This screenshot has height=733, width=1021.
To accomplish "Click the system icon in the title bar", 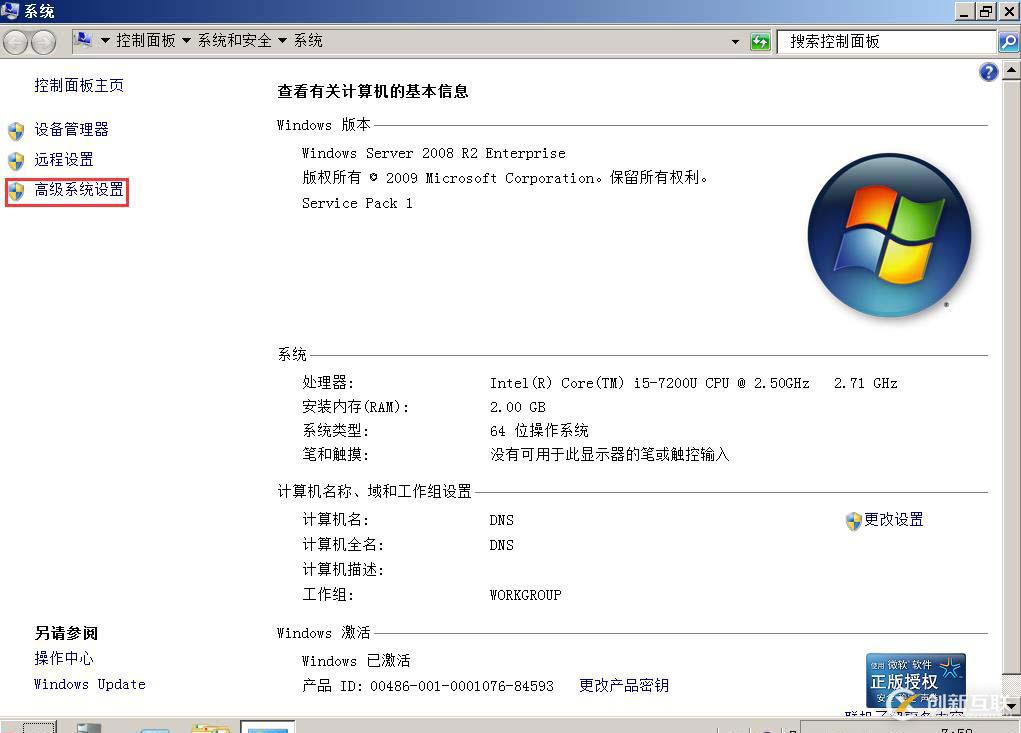I will pyautogui.click(x=10, y=10).
